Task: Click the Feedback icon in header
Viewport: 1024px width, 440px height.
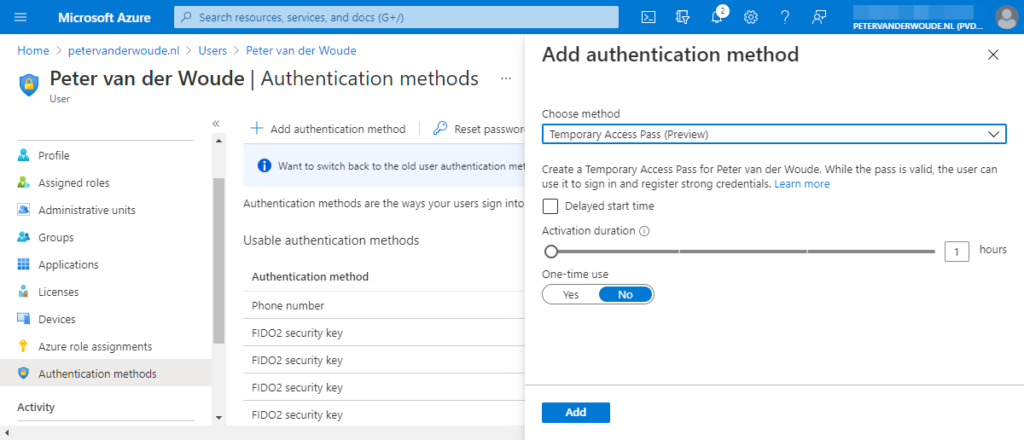Action: point(820,17)
